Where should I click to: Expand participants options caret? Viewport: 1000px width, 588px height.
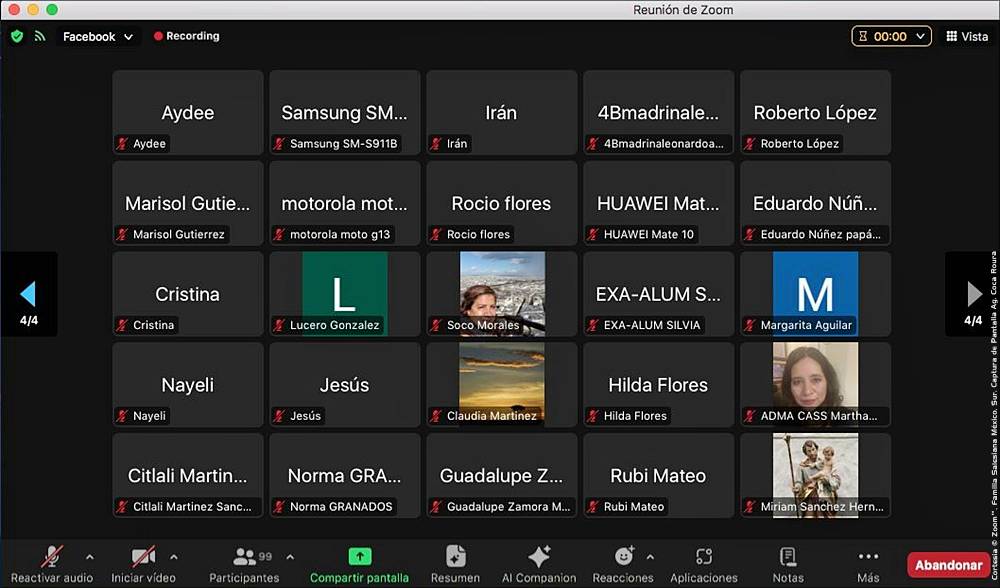point(290,557)
